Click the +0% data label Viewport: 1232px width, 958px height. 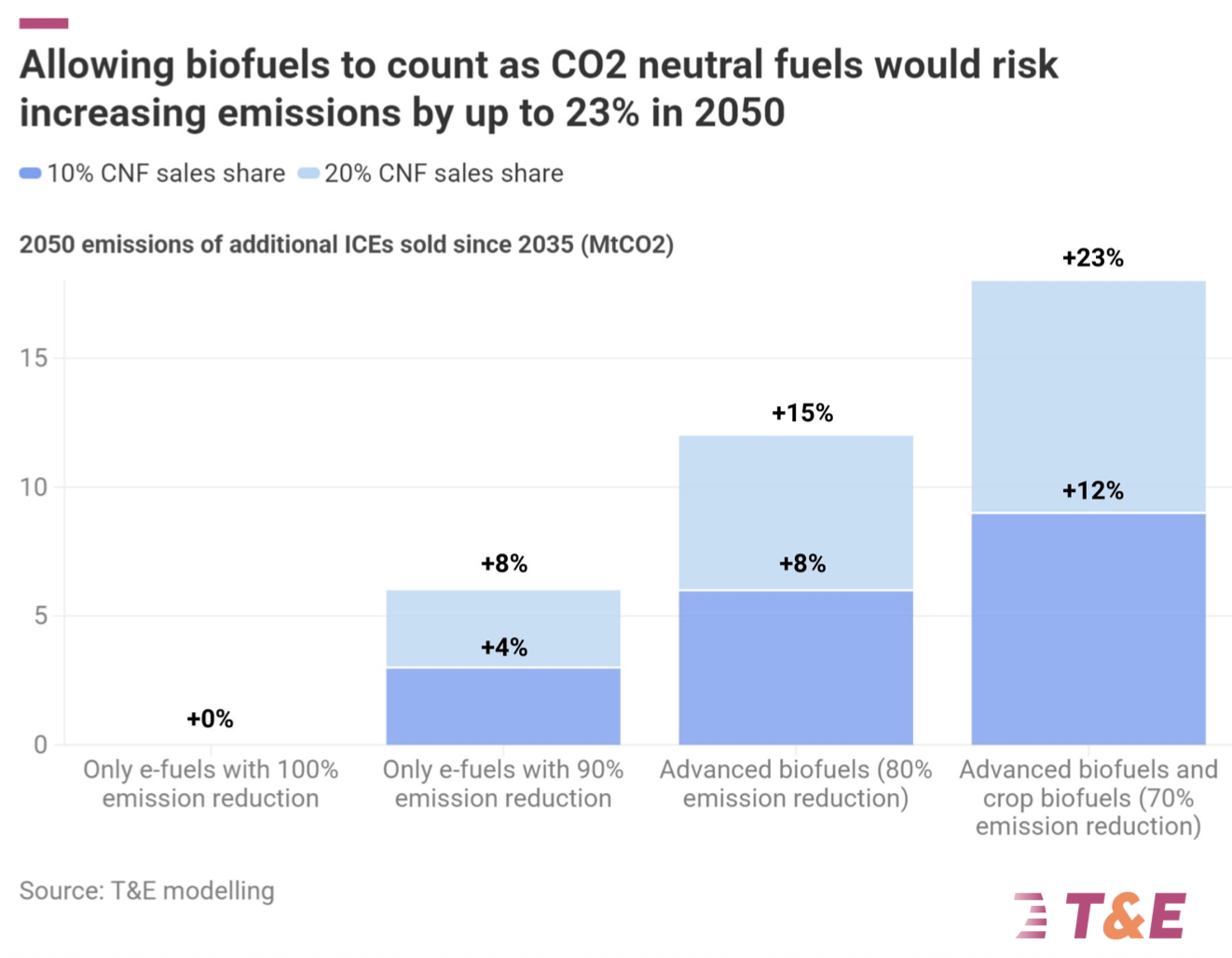[210, 718]
